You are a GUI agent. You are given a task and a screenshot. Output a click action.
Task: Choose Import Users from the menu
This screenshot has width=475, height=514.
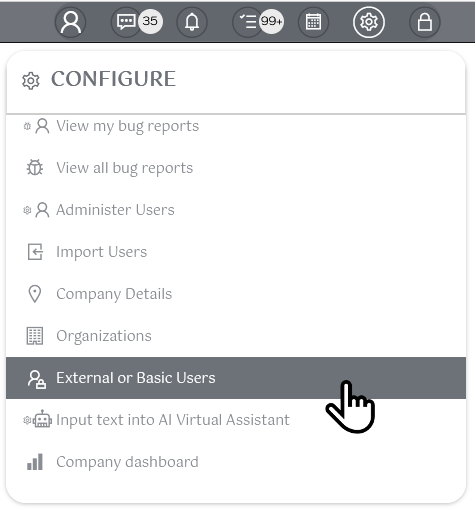coord(236,252)
